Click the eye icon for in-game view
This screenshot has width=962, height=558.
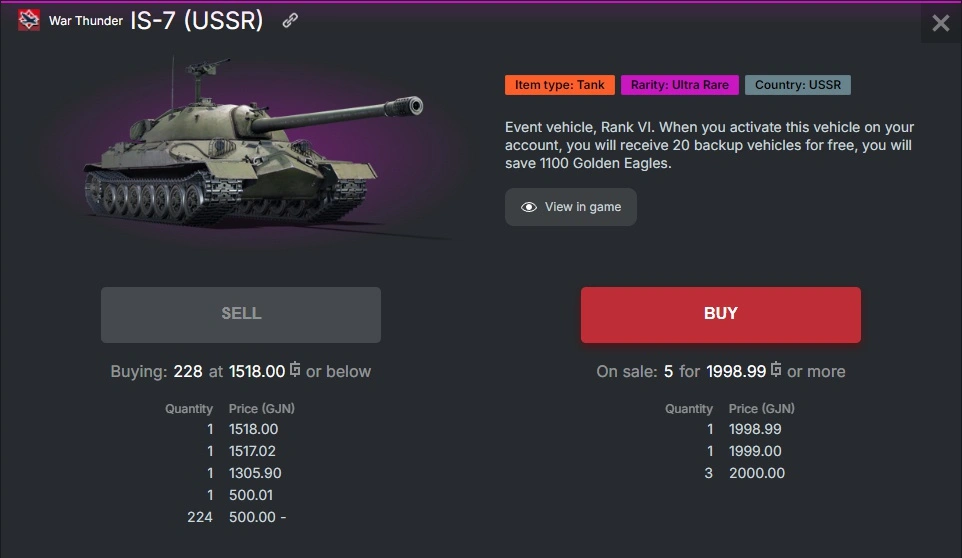[529, 207]
